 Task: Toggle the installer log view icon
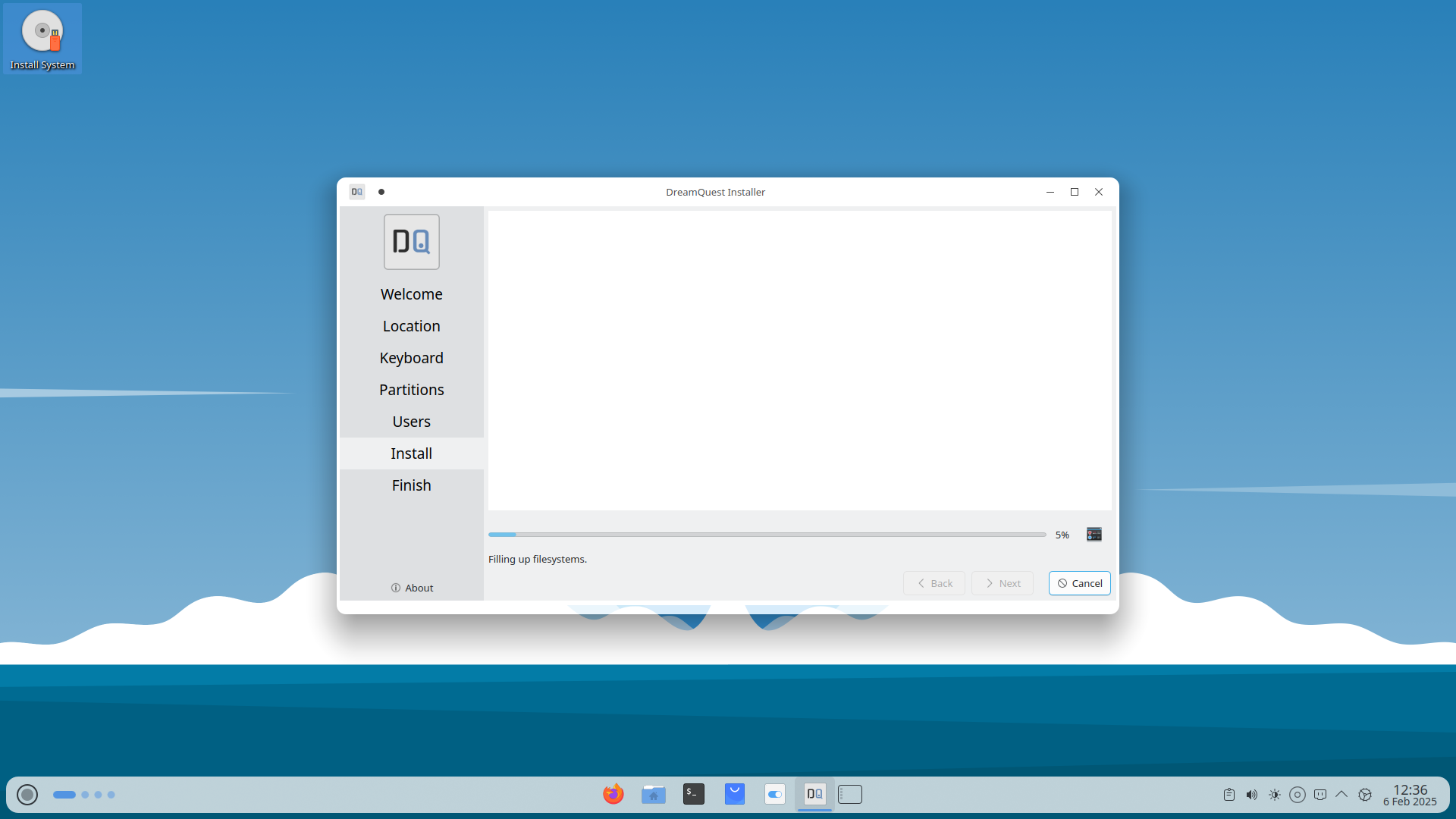coord(1094,535)
